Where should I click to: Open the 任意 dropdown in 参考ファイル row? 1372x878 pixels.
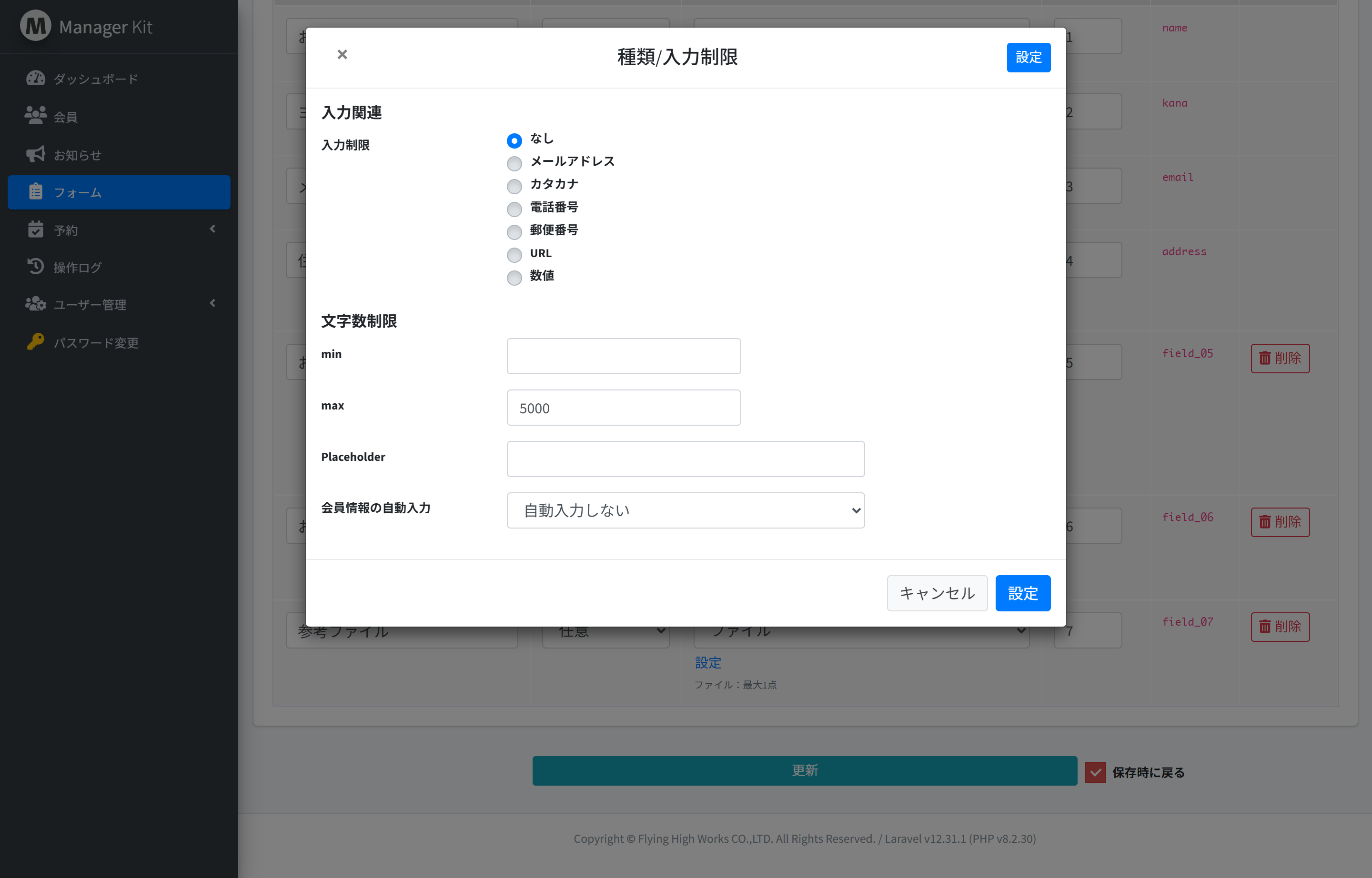(605, 630)
